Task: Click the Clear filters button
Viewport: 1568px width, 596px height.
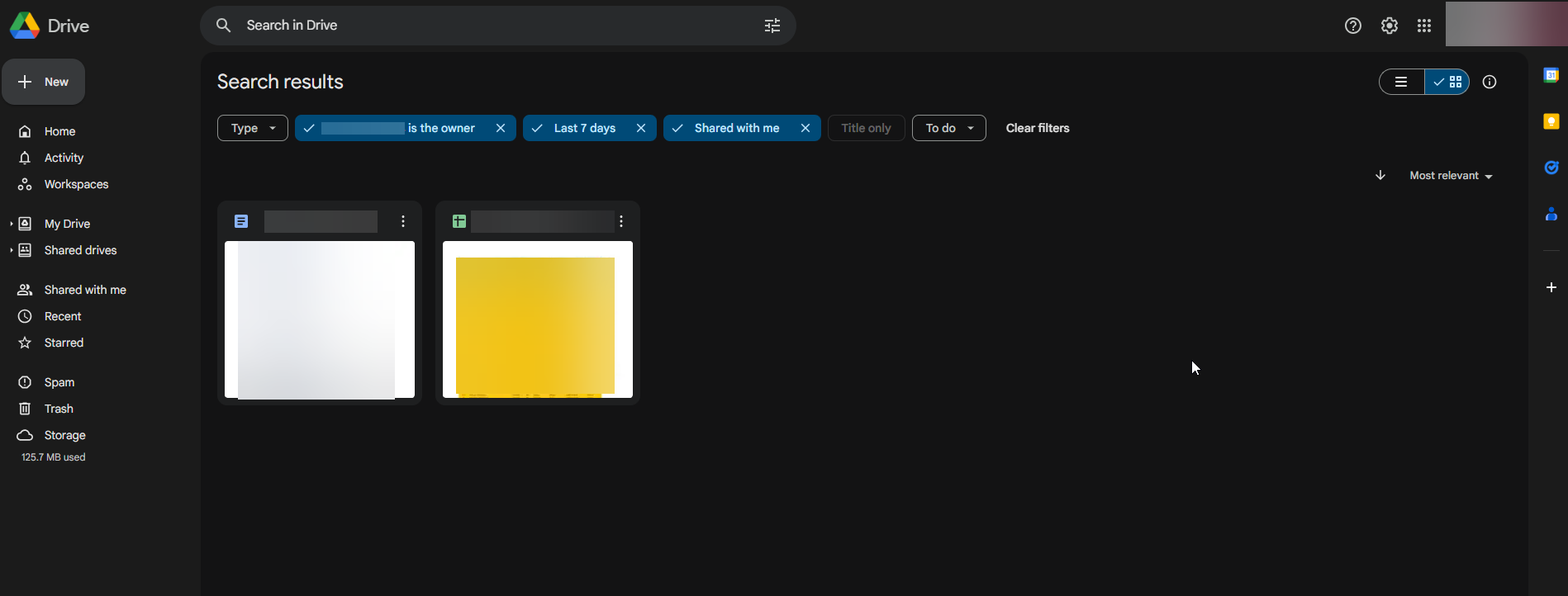Action: point(1037,128)
